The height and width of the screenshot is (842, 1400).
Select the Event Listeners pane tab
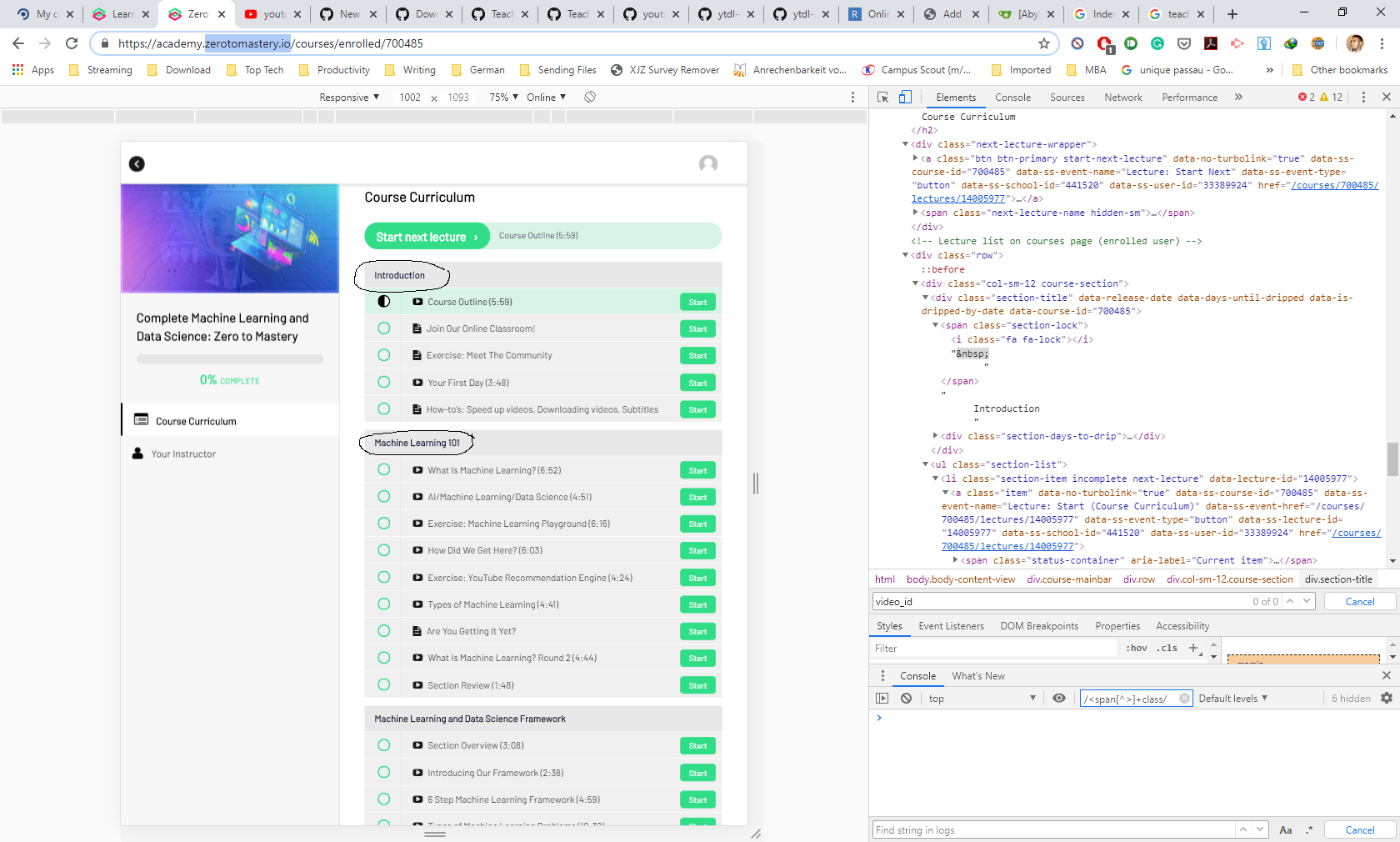951,626
